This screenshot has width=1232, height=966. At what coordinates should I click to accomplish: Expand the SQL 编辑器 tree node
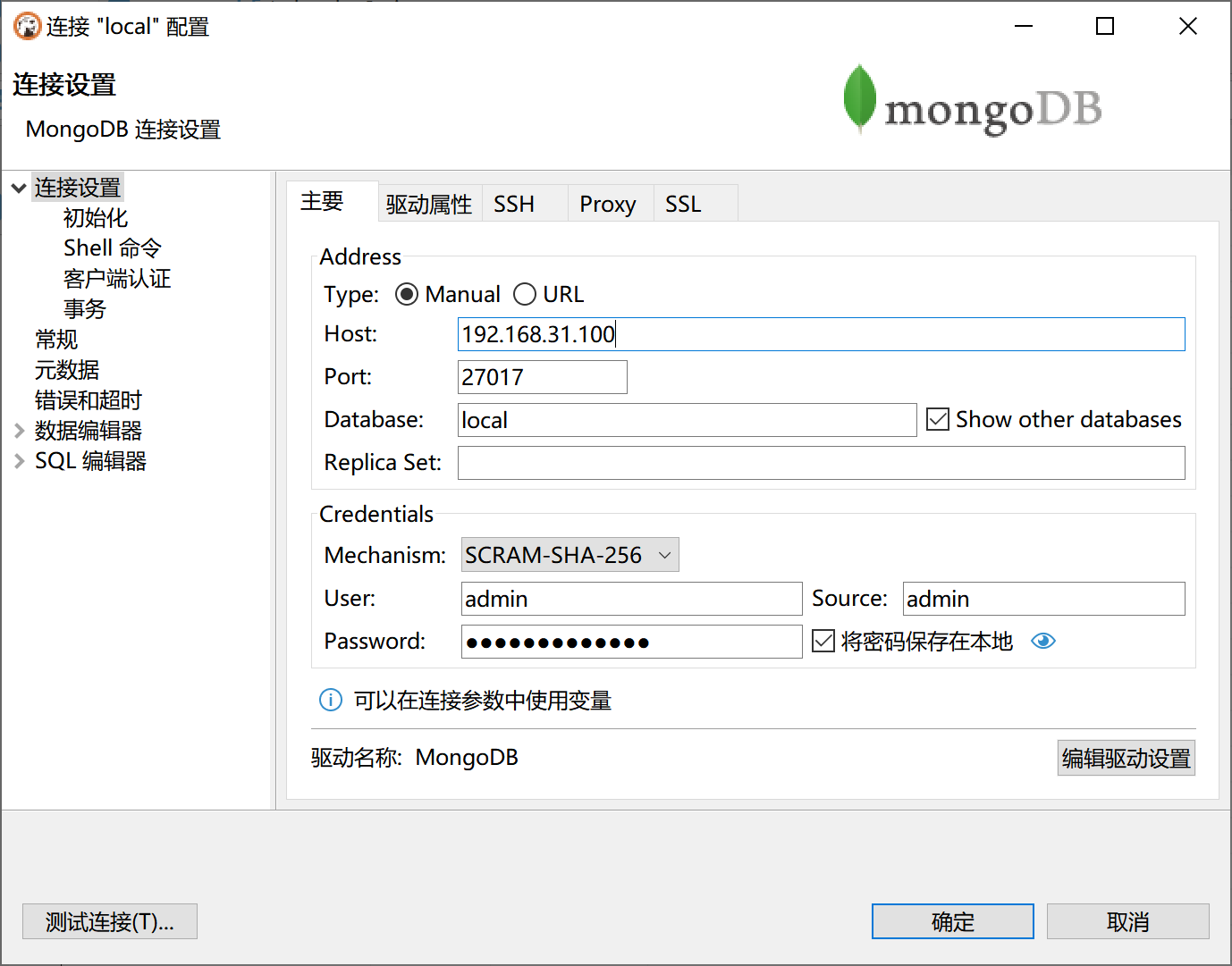(x=19, y=461)
